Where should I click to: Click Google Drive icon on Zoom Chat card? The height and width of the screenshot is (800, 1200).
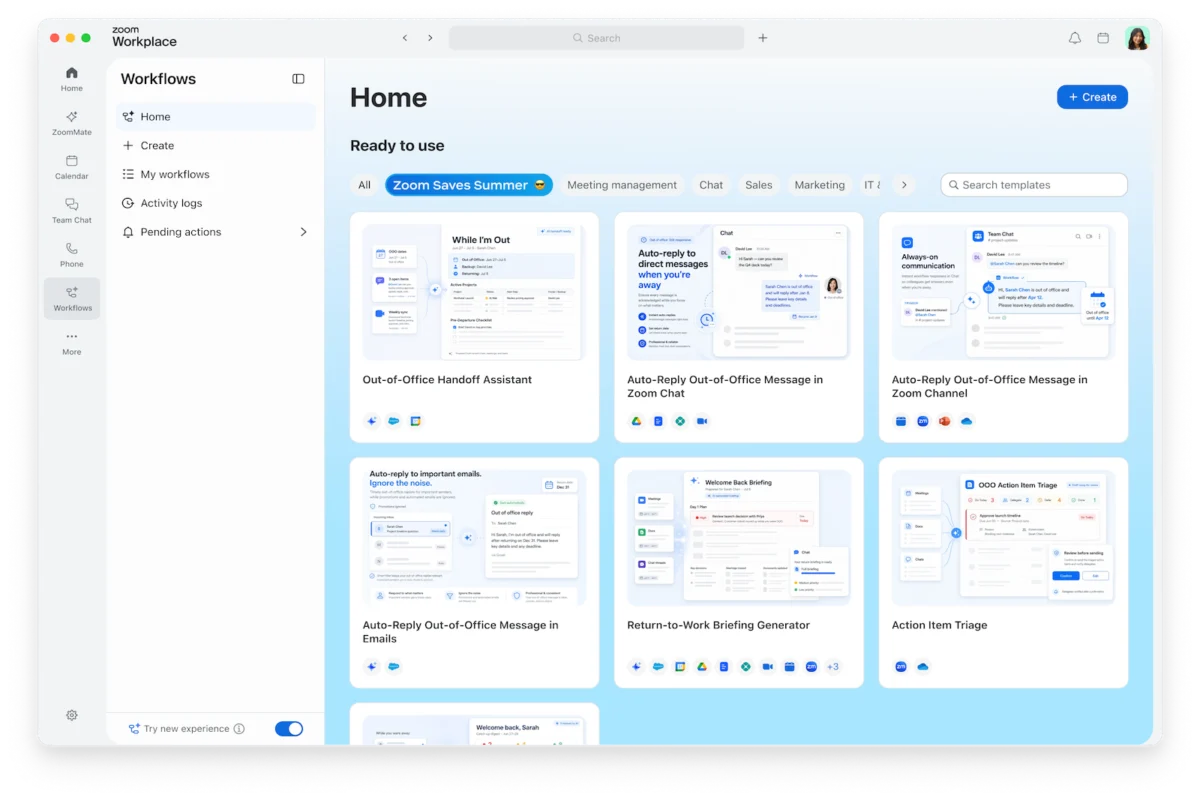636,421
